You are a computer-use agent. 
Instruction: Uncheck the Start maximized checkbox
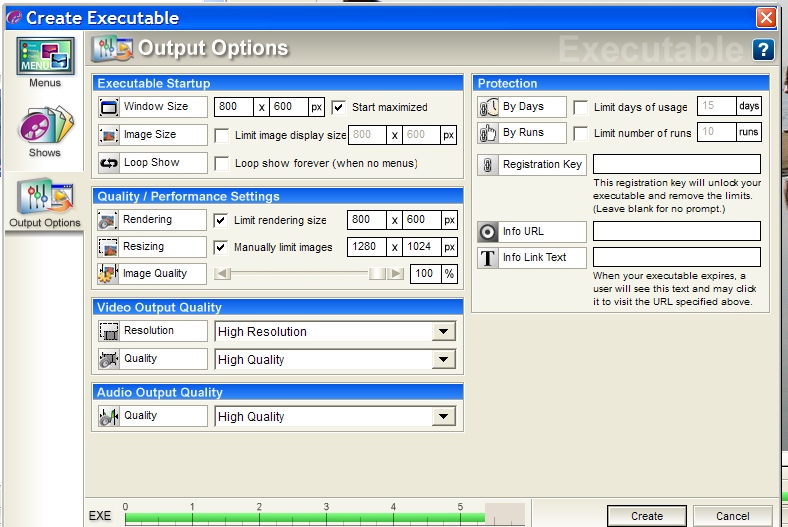tap(339, 107)
